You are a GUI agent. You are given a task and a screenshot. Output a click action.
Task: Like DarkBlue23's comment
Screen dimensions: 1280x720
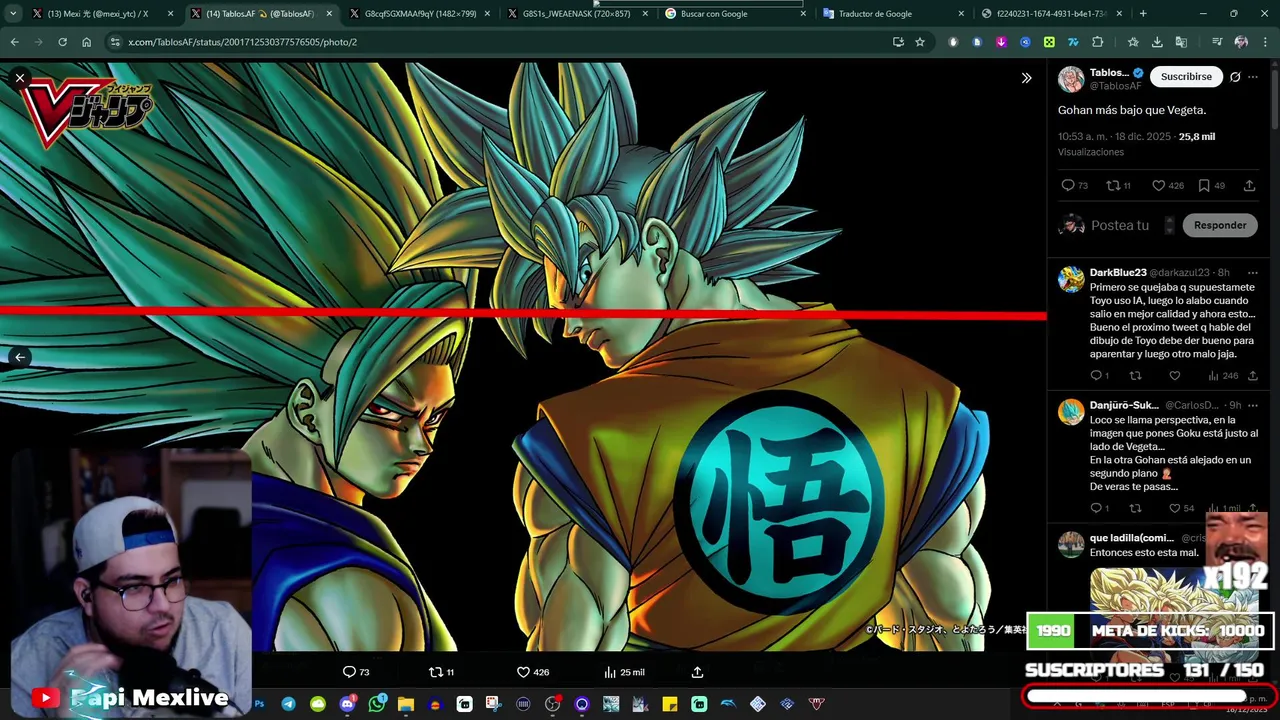1175,376
